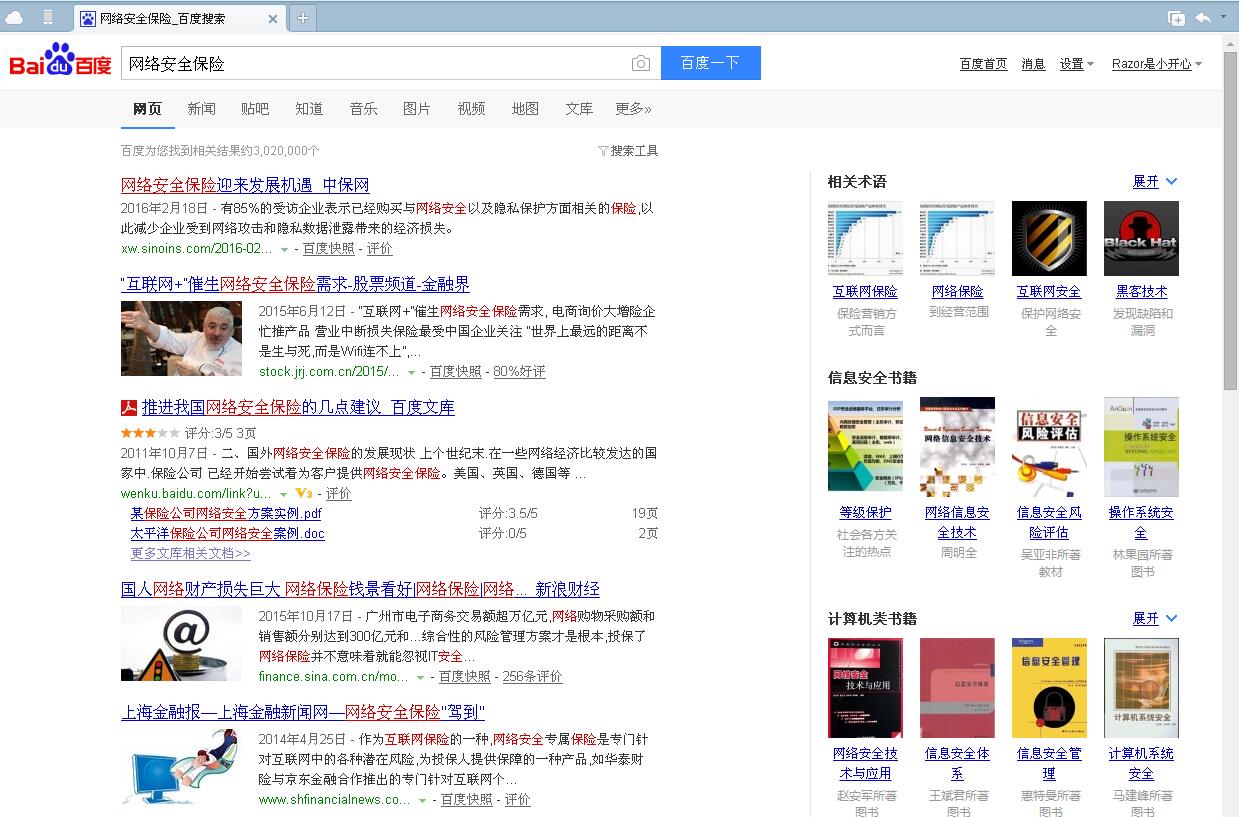Switch to 地图 tab
This screenshot has width=1239, height=817.
(525, 108)
